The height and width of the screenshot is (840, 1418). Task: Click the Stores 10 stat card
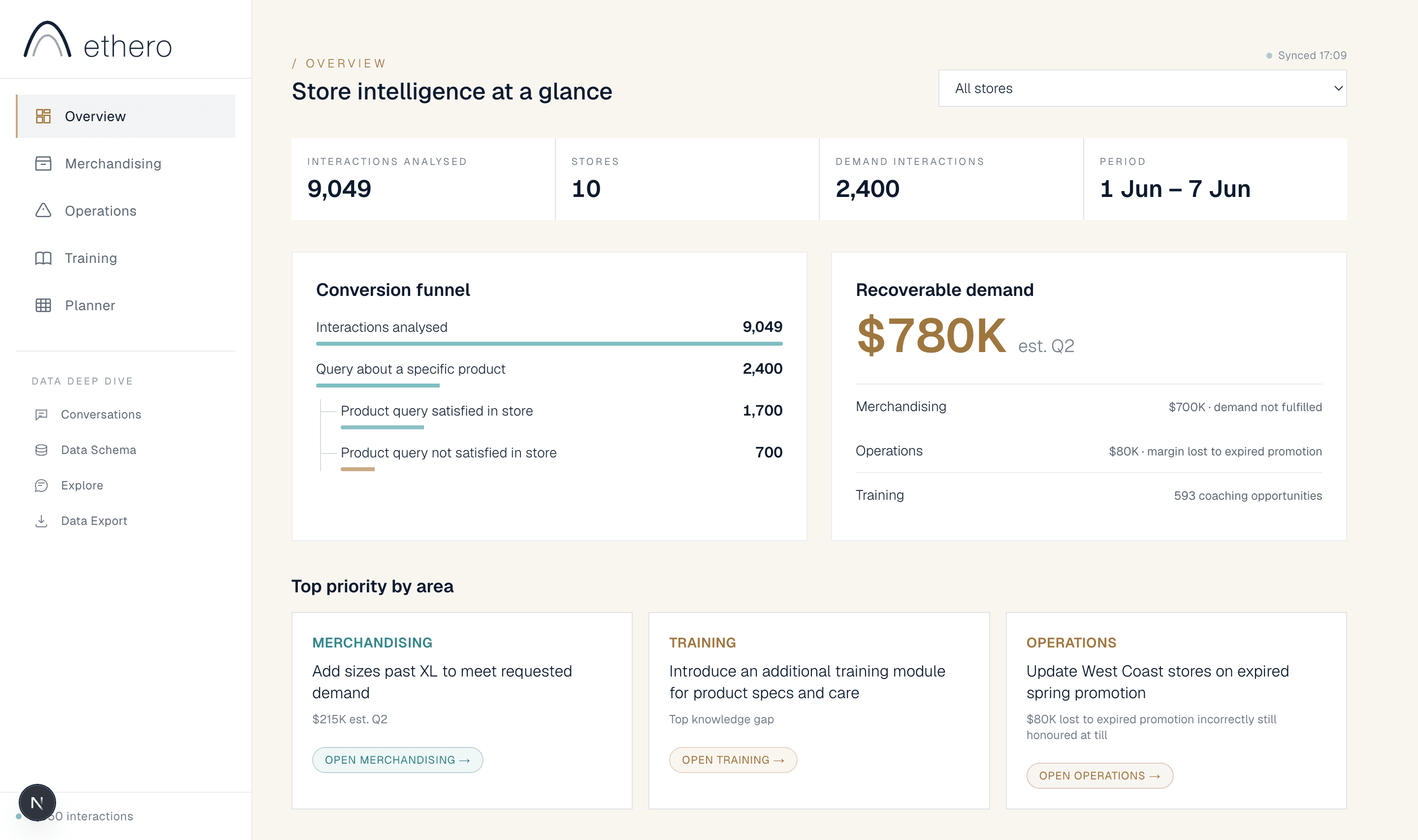coord(687,179)
